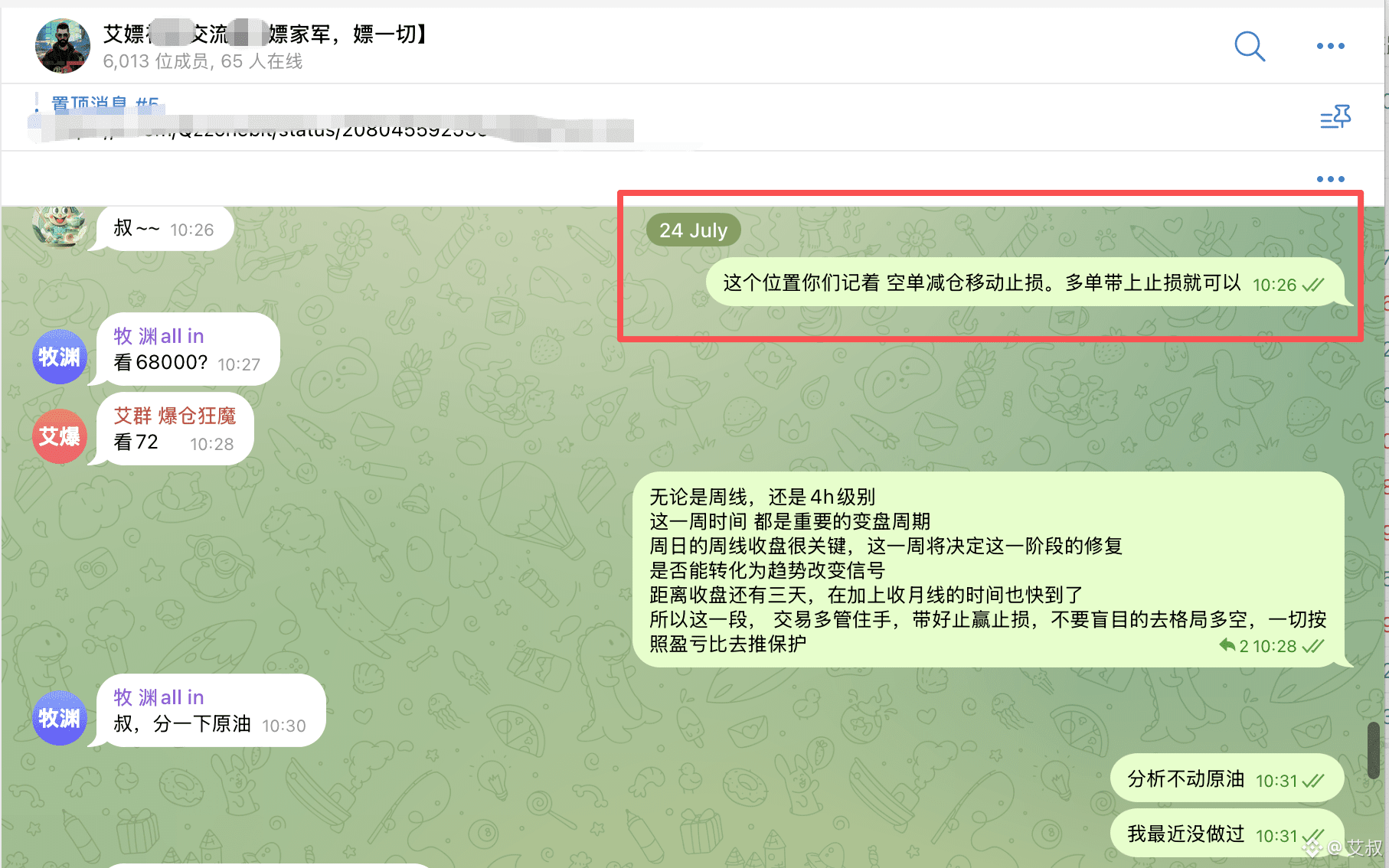1389x868 pixels.
Task: Open the group title in the header
Action: 265,34
